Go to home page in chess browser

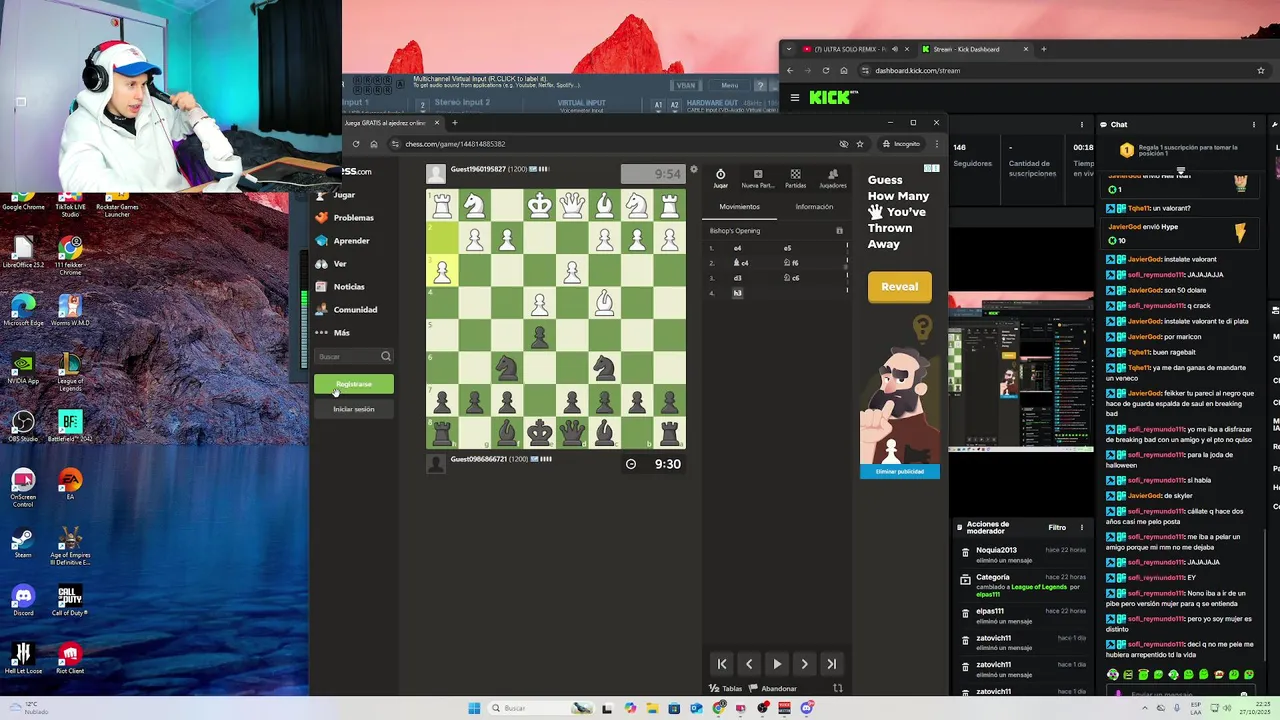point(374,144)
